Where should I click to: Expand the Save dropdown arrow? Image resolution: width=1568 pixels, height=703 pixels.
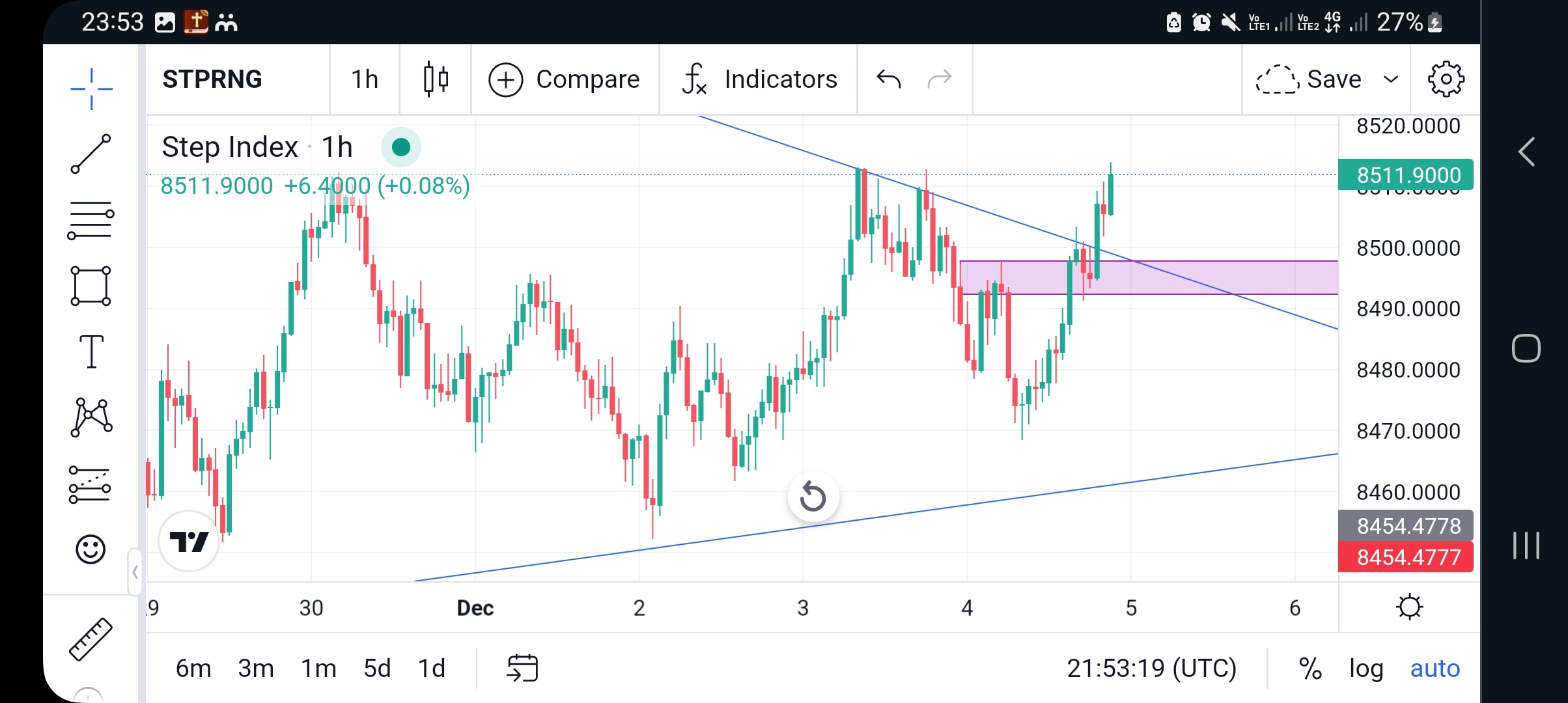[1391, 79]
